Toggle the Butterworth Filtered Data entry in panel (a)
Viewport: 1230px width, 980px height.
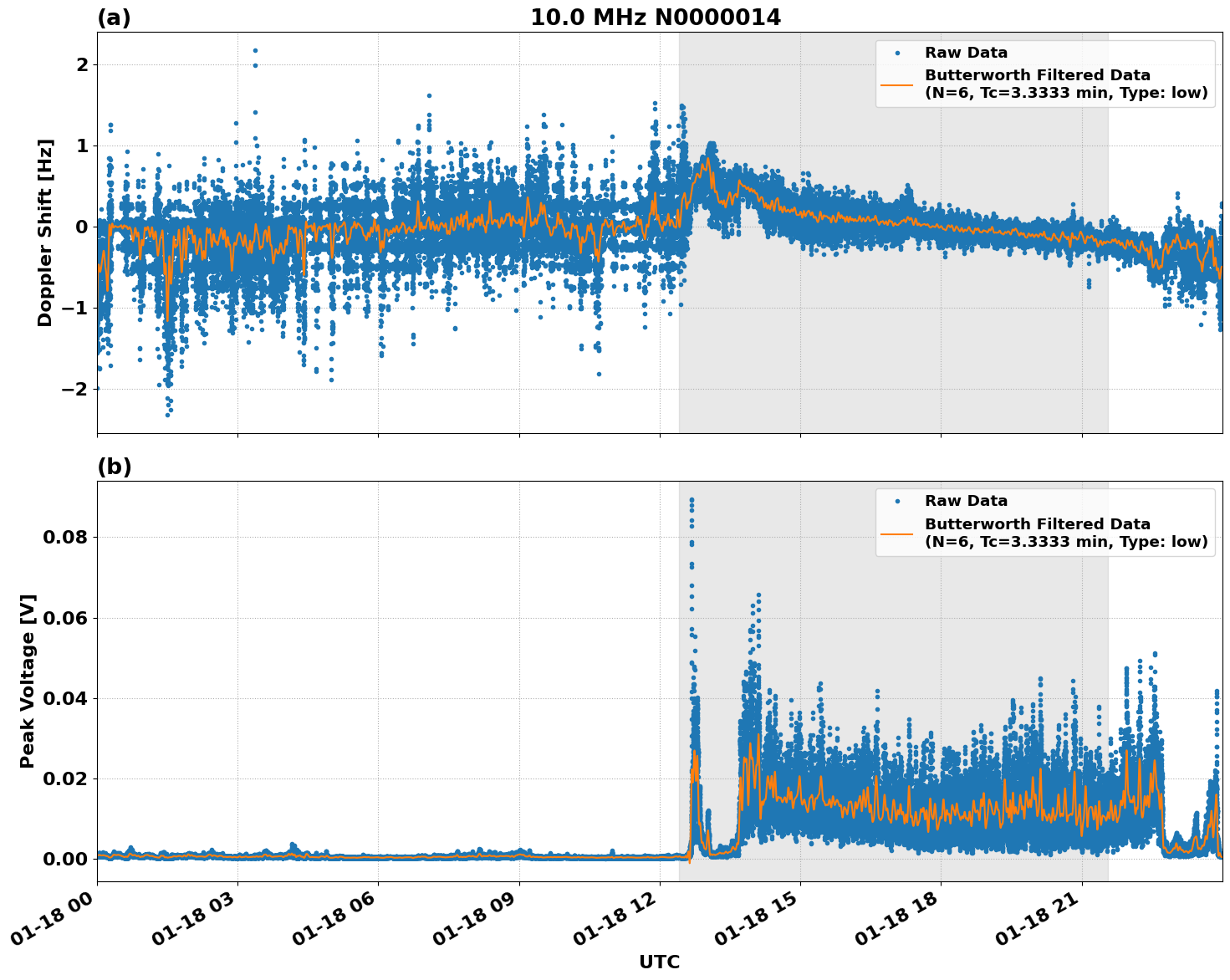point(1035,75)
